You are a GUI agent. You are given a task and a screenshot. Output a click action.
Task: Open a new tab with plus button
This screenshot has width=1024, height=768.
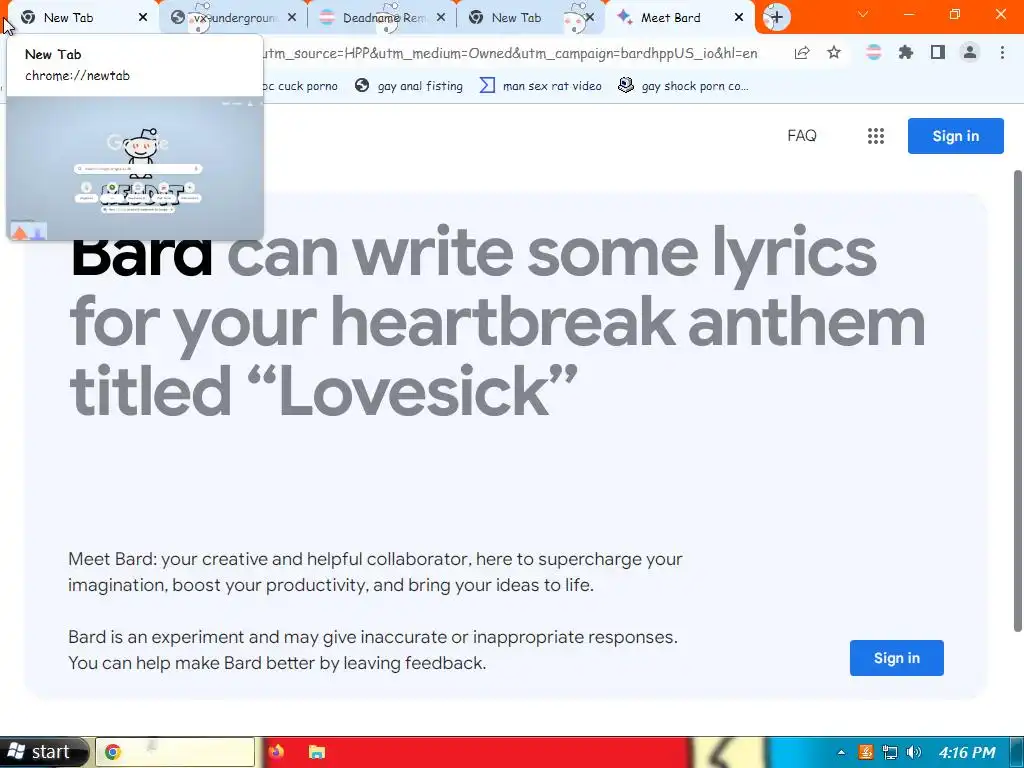[776, 17]
